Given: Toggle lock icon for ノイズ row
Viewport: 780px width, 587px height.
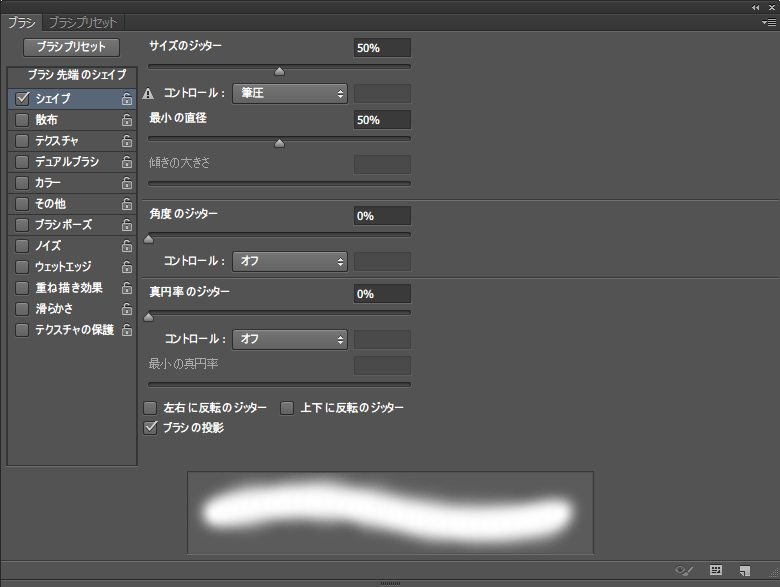Looking at the screenshot, I should click(127, 246).
